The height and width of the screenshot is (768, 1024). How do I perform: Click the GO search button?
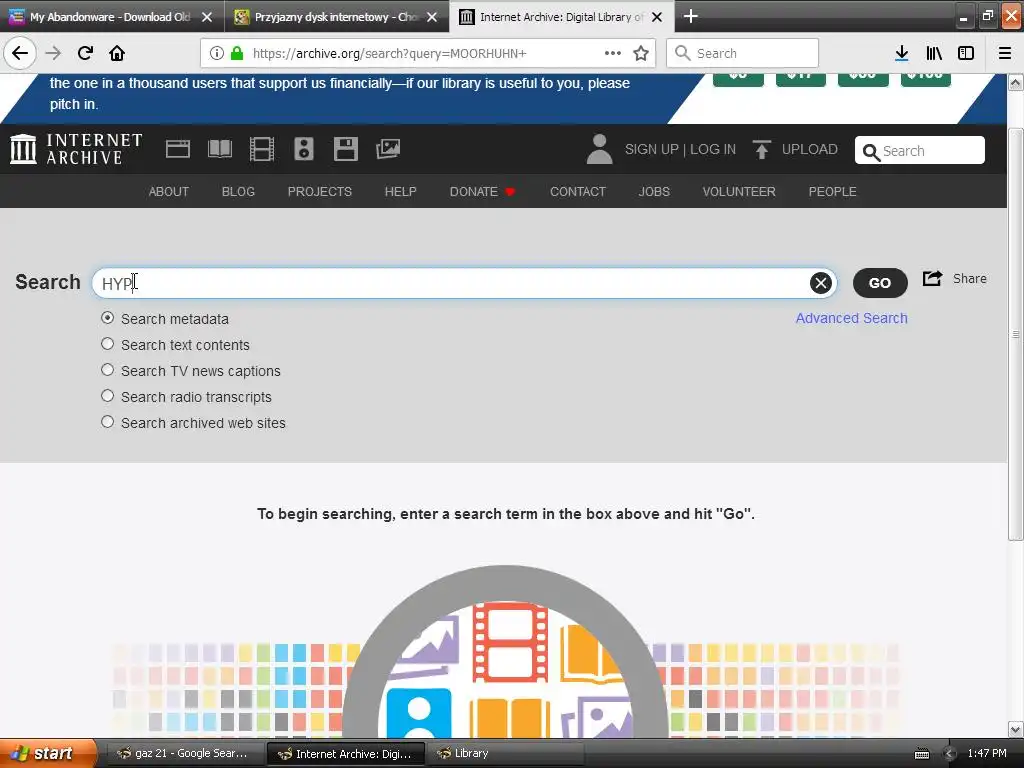(880, 283)
